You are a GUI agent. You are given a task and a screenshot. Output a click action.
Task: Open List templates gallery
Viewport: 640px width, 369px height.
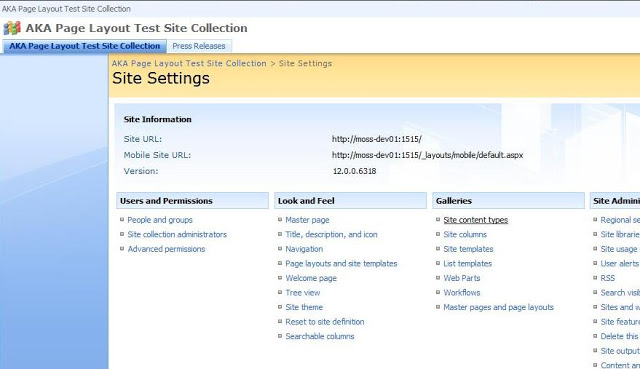click(x=468, y=264)
